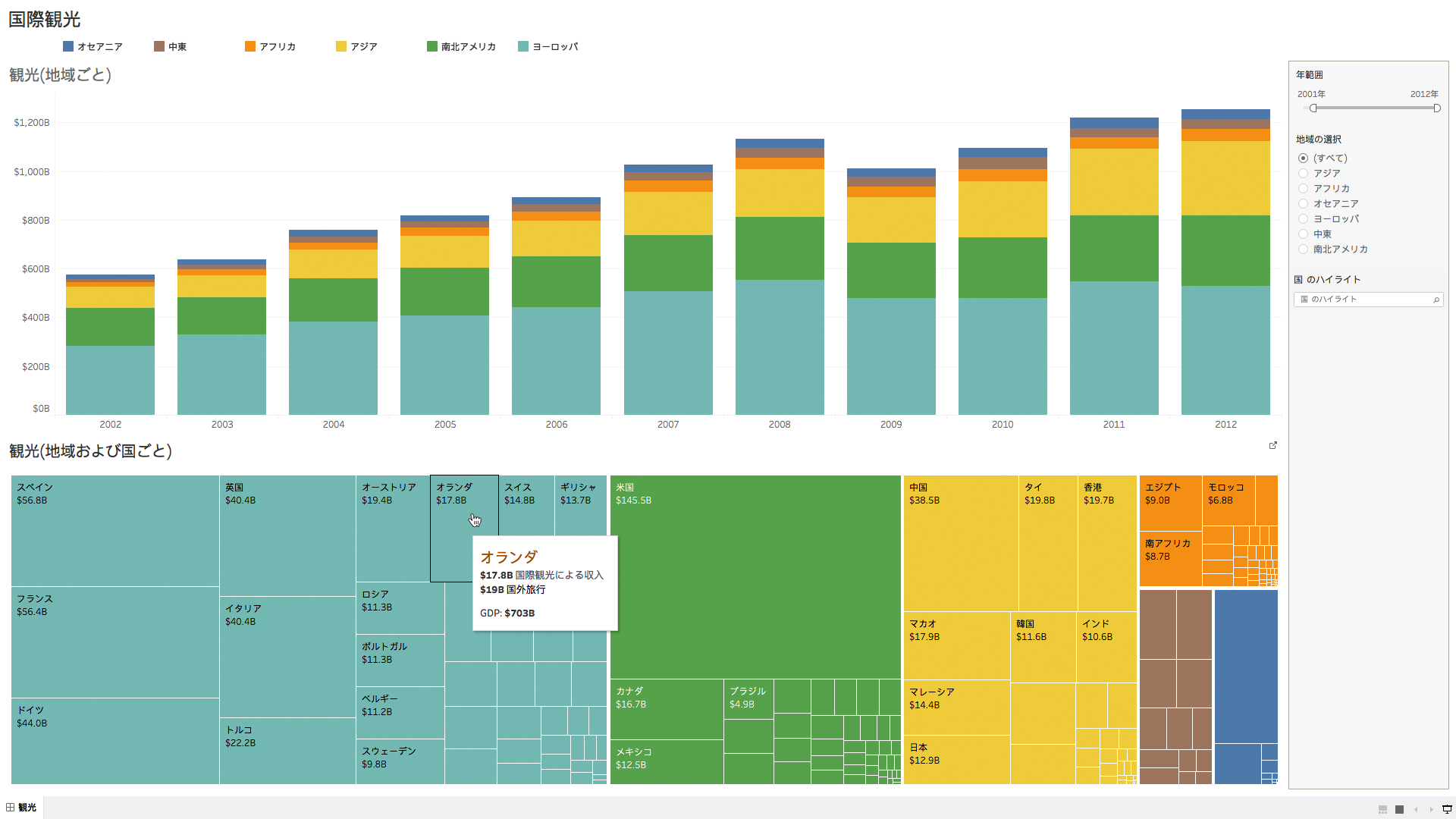Open the 観光 dashboard tab
The width and height of the screenshot is (1456, 819).
coord(27,808)
